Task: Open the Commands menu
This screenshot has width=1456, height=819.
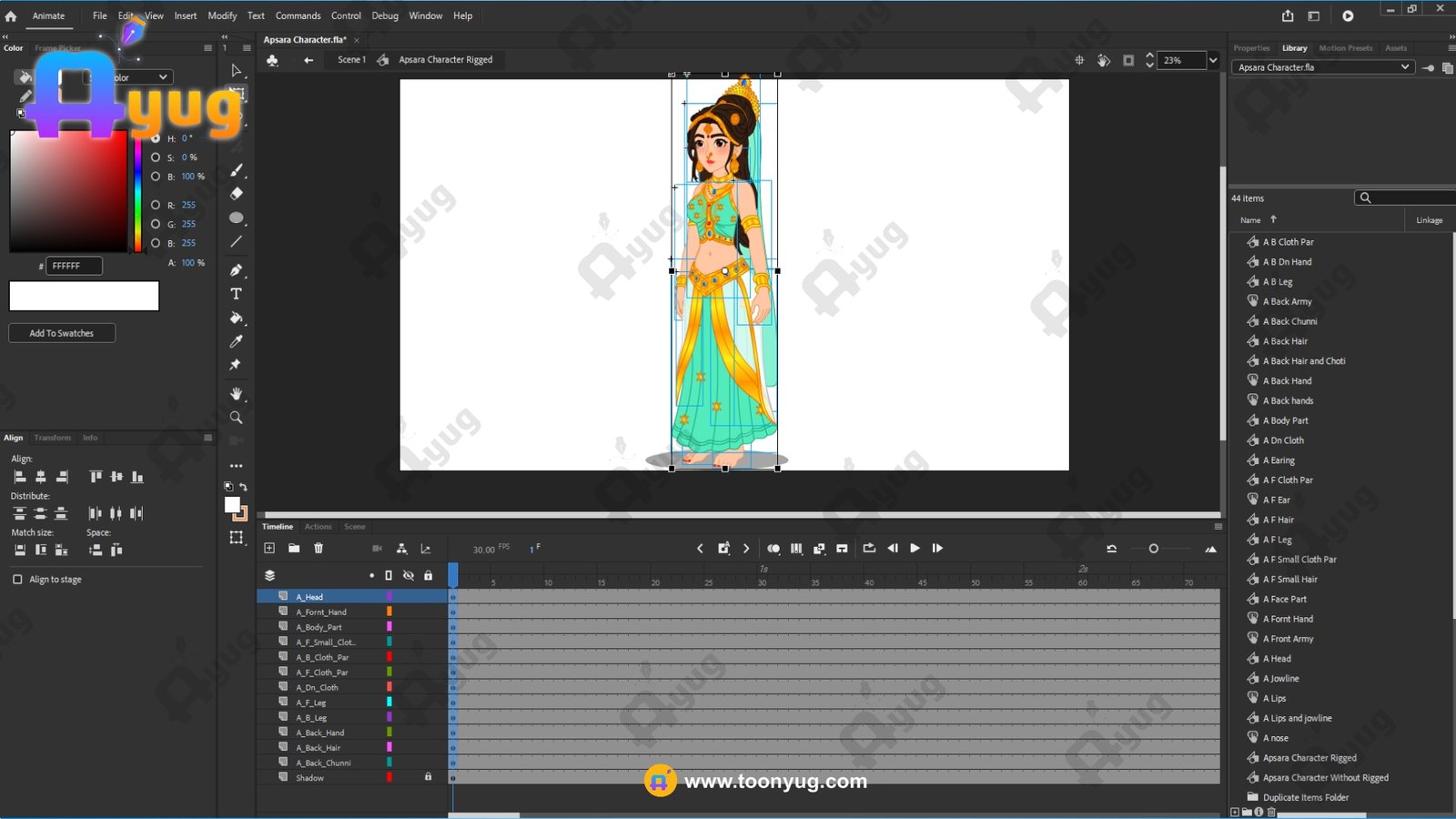Action: pyautogui.click(x=298, y=15)
